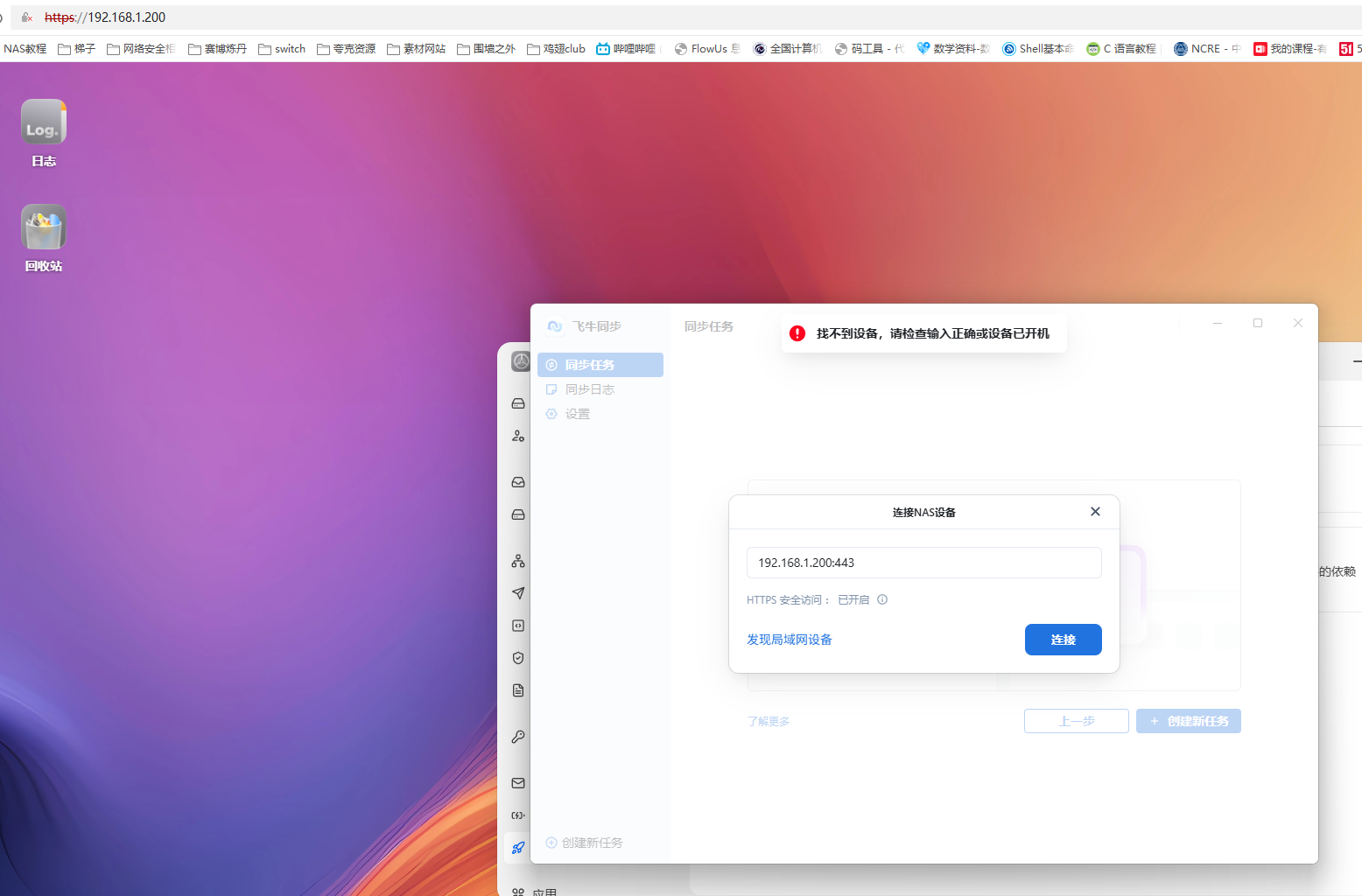1362x896 pixels.
Task: Close the 连接NAS设备 dialog
Action: tap(1095, 512)
